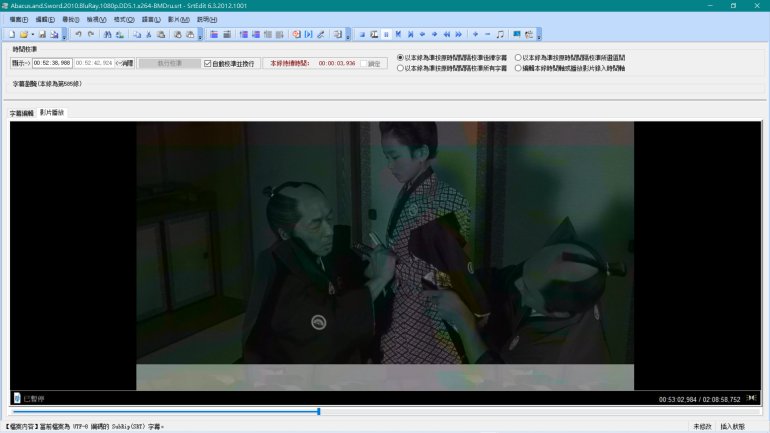The height and width of the screenshot is (433, 770).
Task: Click the highlighted pause button in the toolbar
Action: click(x=386, y=34)
